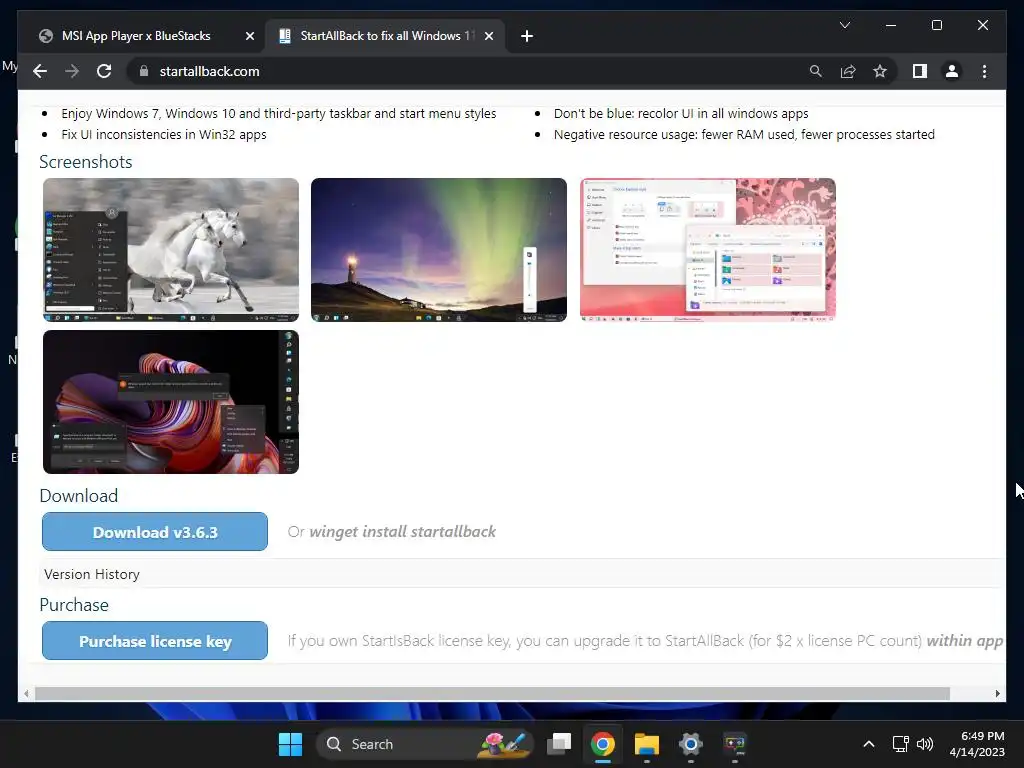This screenshot has height=768, width=1024.
Task: Open the Chrome three-dot menu
Action: pos(984,71)
